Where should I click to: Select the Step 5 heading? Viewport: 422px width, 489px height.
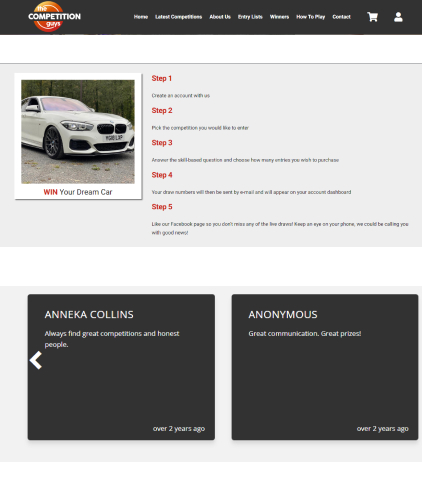pos(162,207)
